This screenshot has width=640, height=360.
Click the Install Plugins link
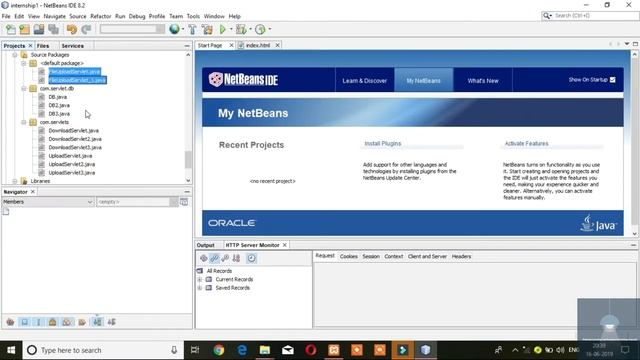tap(382, 144)
